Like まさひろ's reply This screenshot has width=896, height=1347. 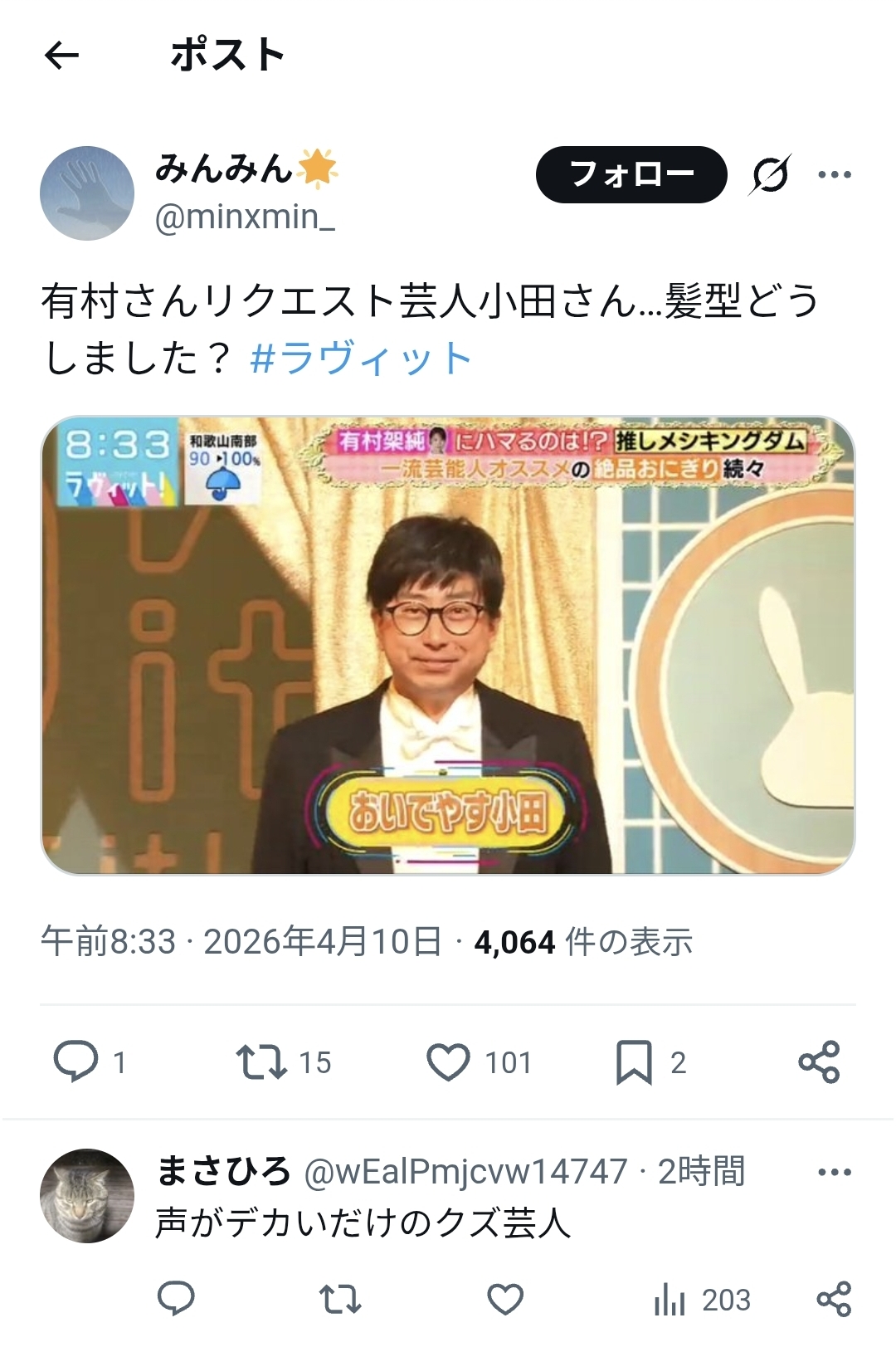pyautogui.click(x=505, y=1299)
